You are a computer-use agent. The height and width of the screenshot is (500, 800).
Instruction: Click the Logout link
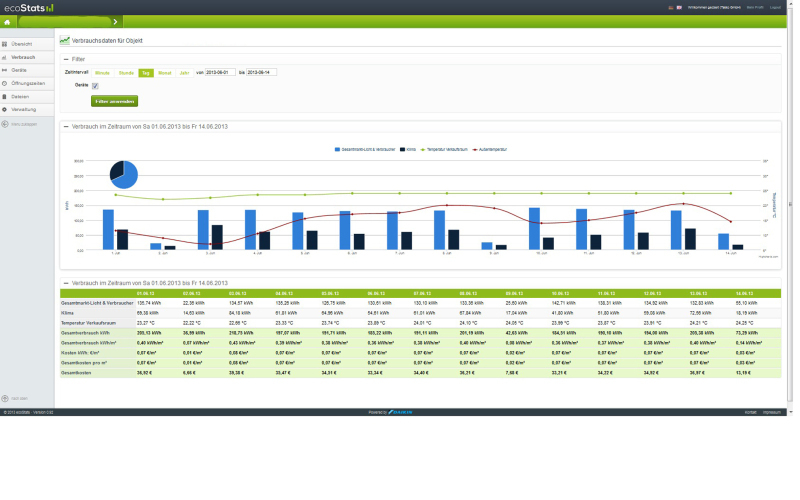tap(776, 8)
